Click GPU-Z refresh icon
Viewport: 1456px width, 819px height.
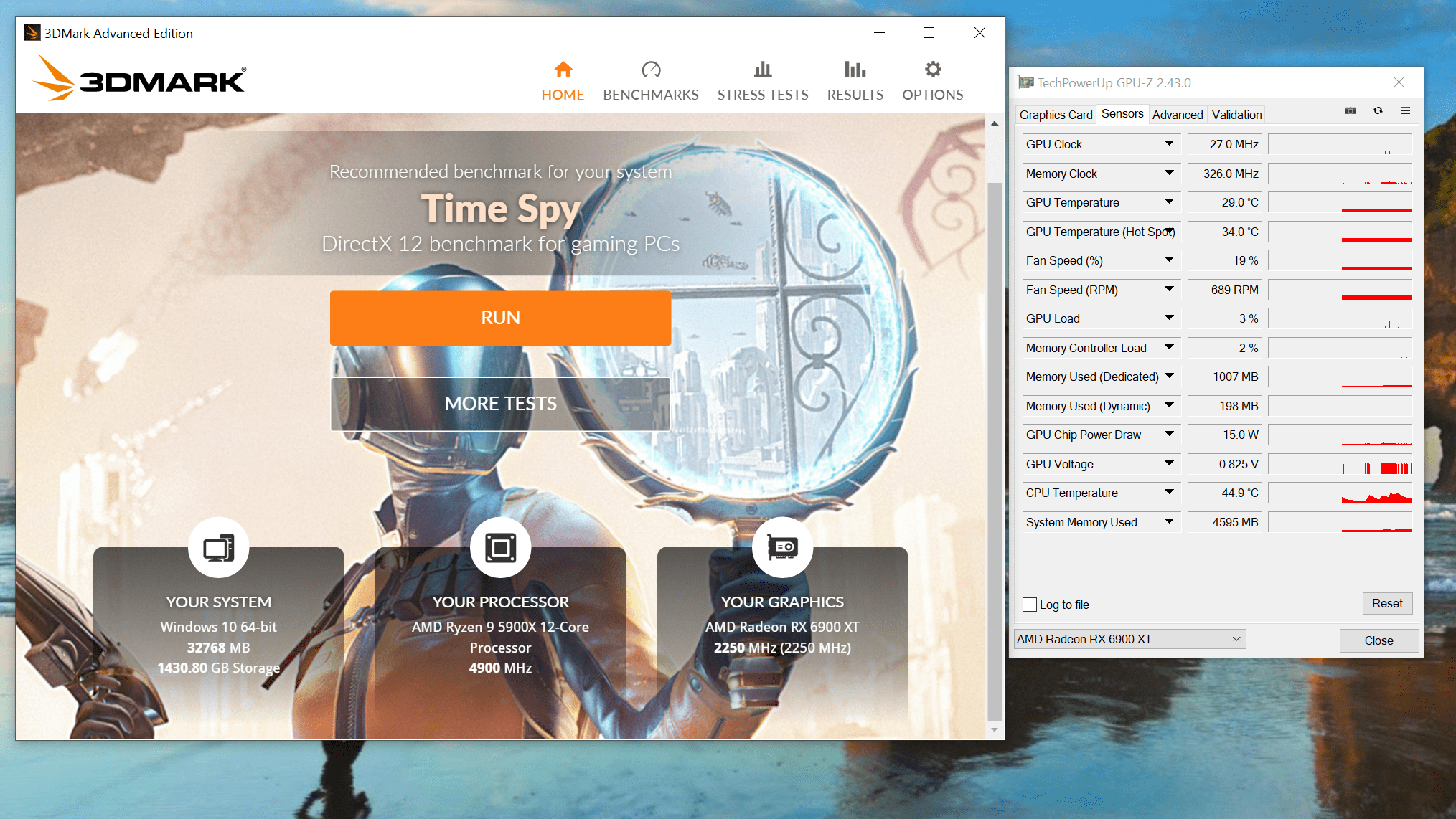(1378, 111)
